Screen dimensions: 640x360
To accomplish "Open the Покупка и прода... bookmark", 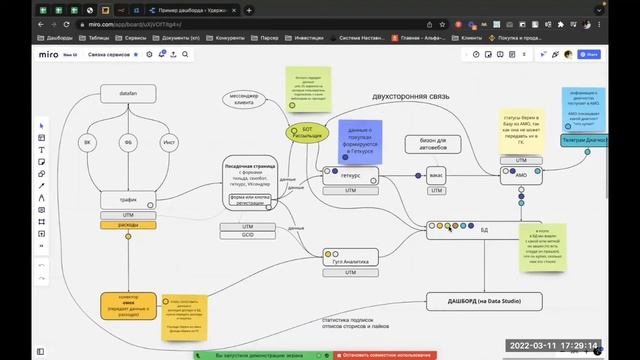I will tap(515, 38).
